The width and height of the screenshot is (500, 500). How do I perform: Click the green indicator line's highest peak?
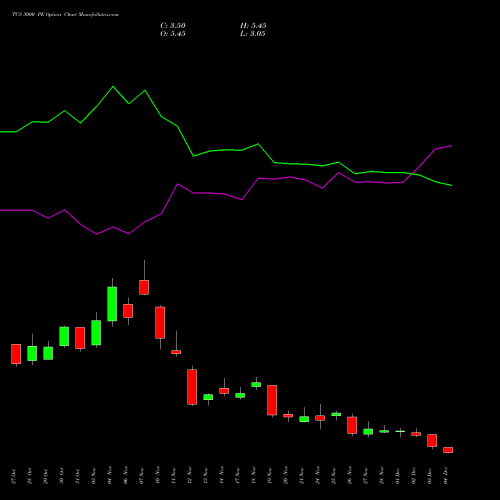point(113,87)
